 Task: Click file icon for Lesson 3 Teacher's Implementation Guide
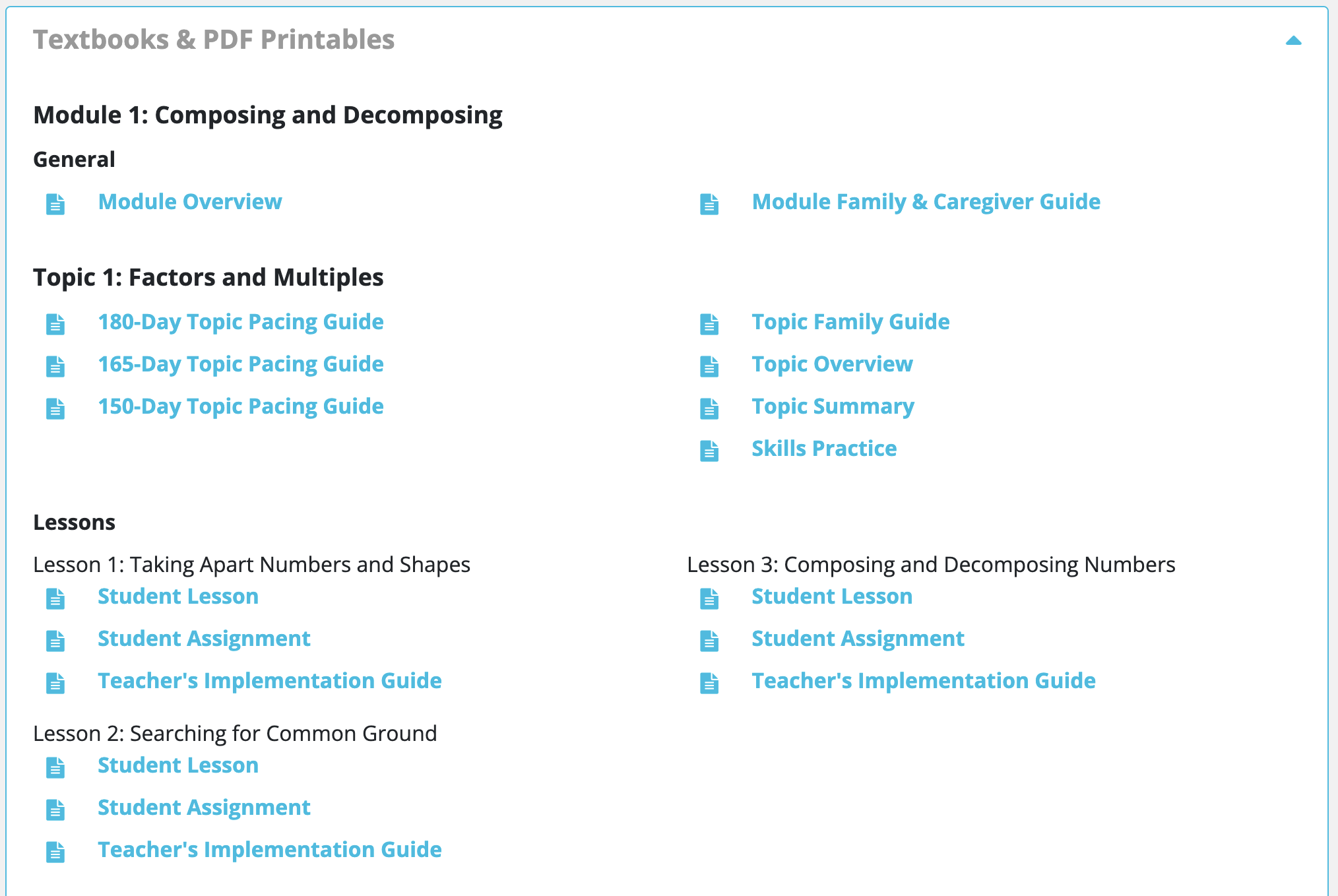point(709,683)
